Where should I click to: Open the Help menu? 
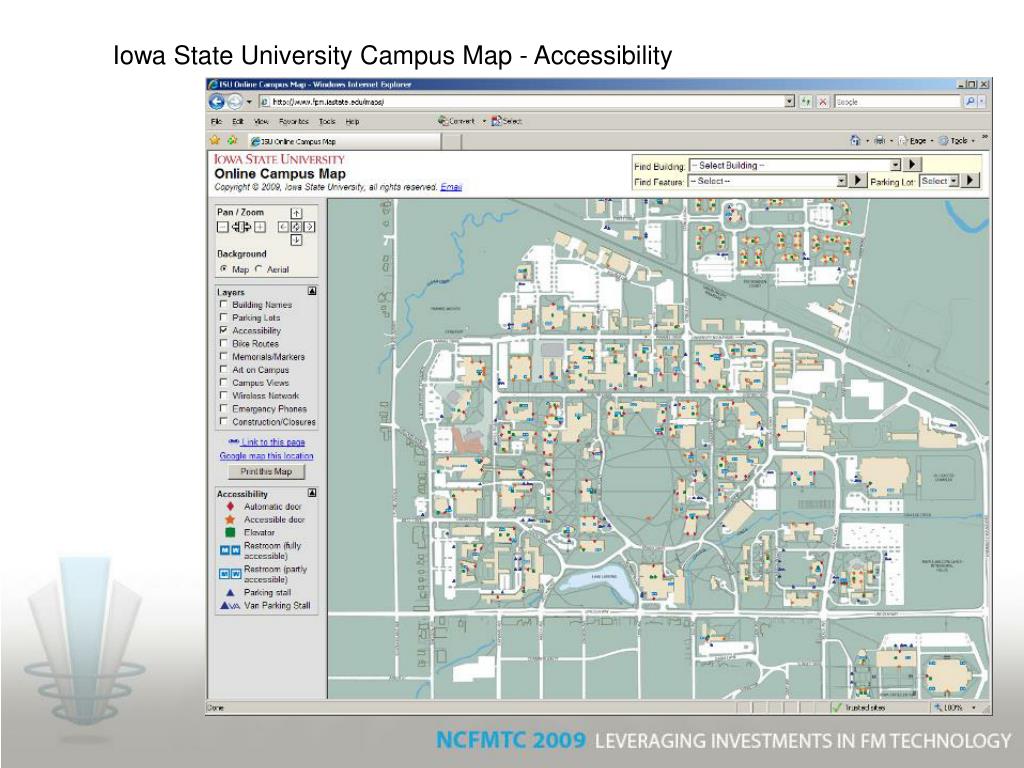[x=353, y=121]
